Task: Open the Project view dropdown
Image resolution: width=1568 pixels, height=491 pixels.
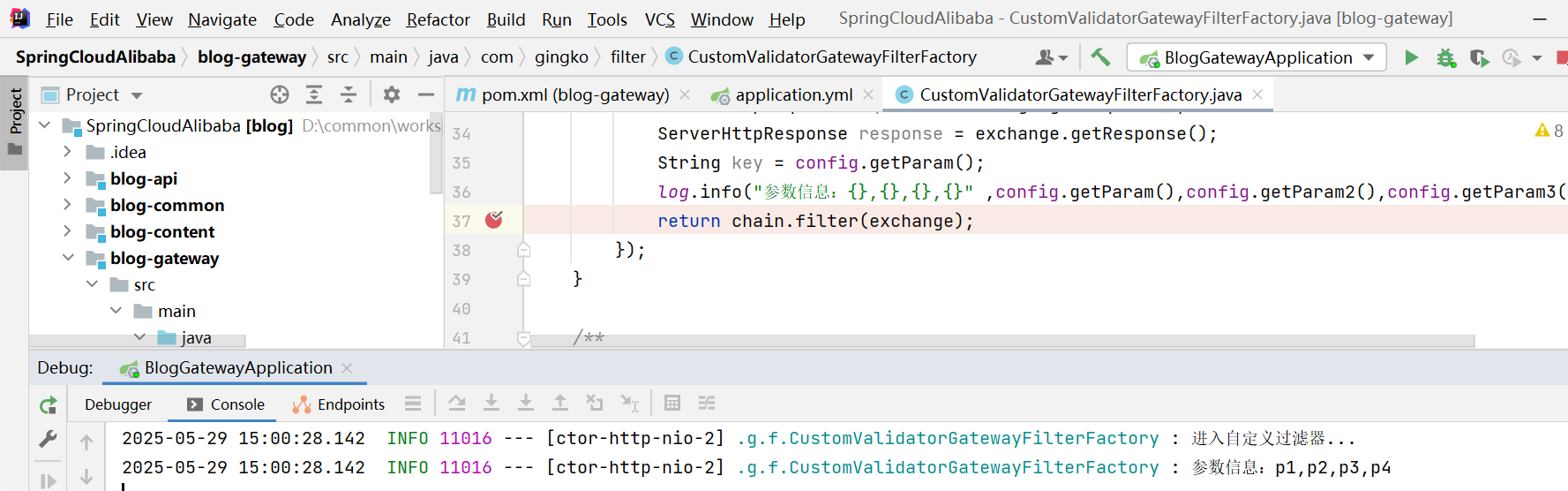Action: click(137, 95)
